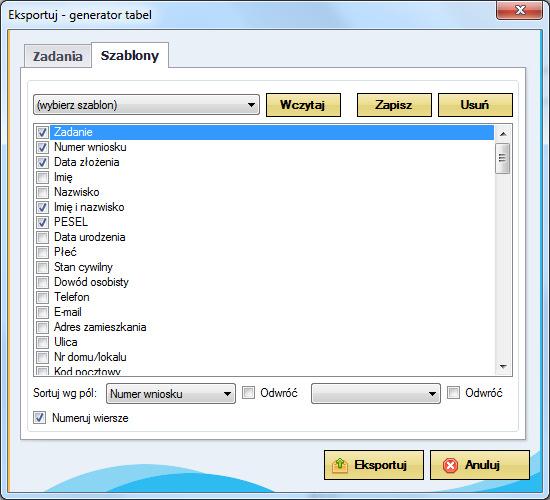The image size is (550, 500).
Task: Click the red cancel X icon
Action: 450,466
